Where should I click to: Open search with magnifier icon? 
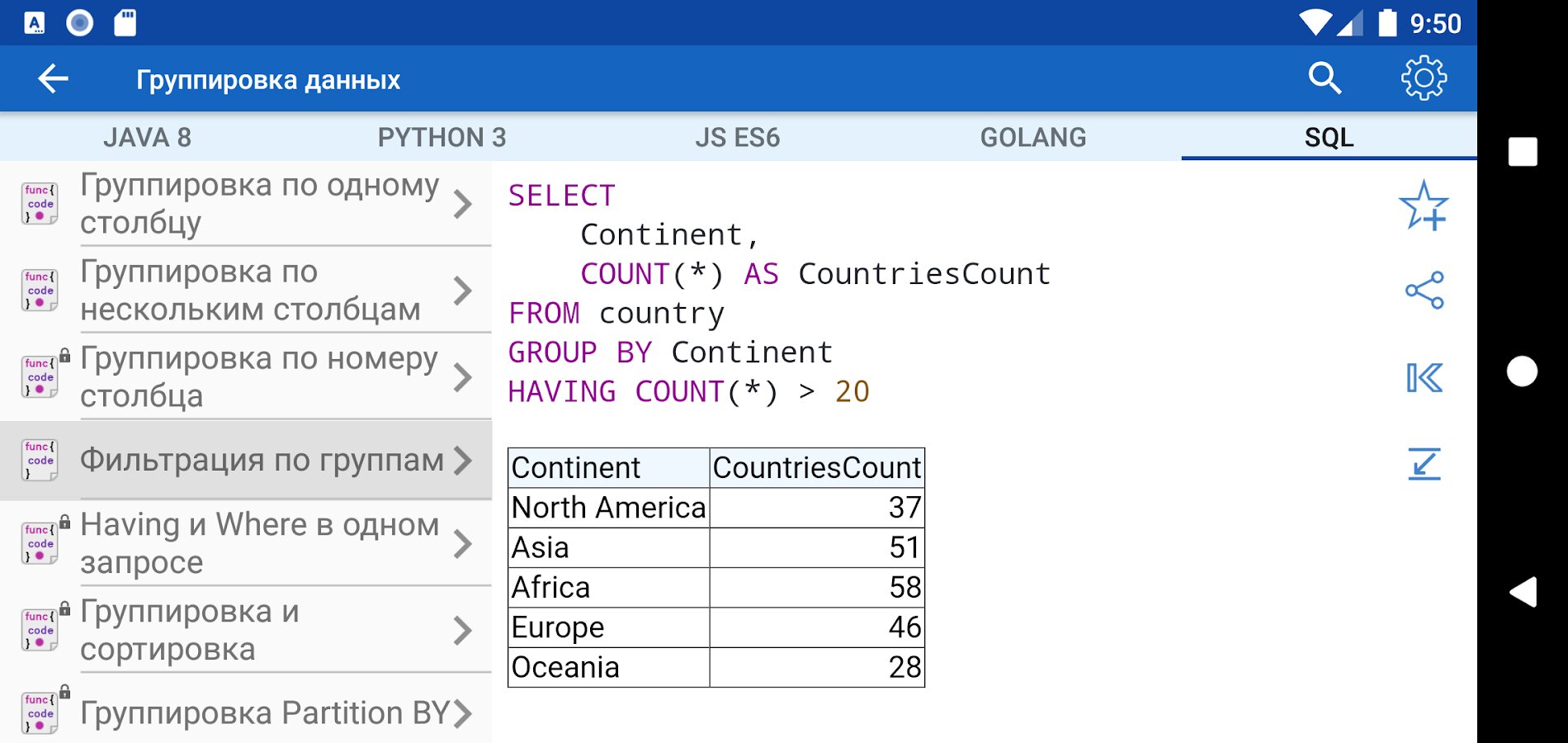(x=1325, y=78)
